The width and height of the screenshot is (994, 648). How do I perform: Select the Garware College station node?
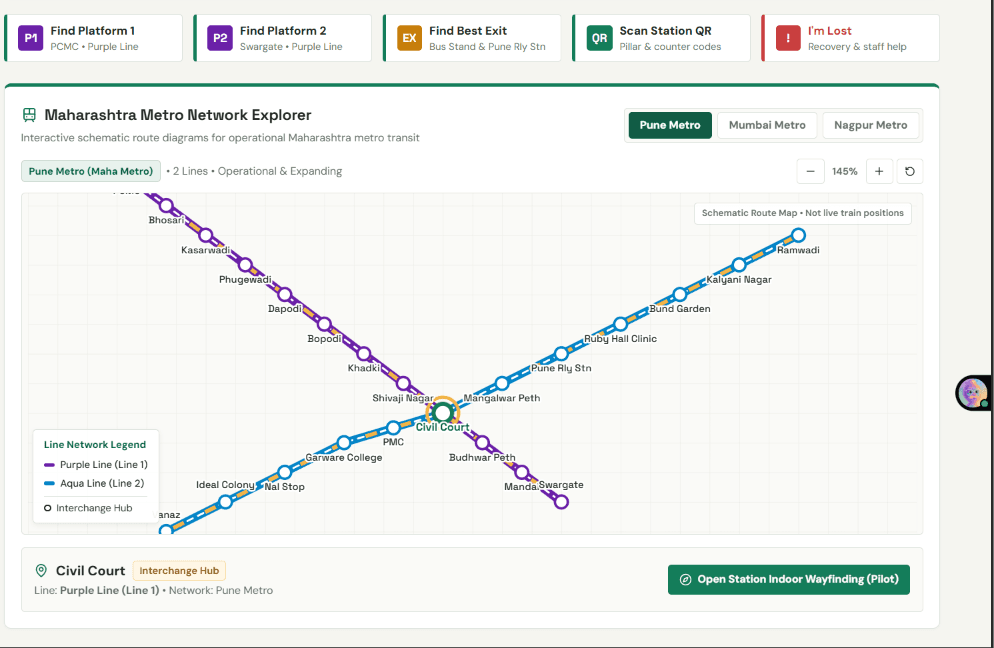[344, 442]
